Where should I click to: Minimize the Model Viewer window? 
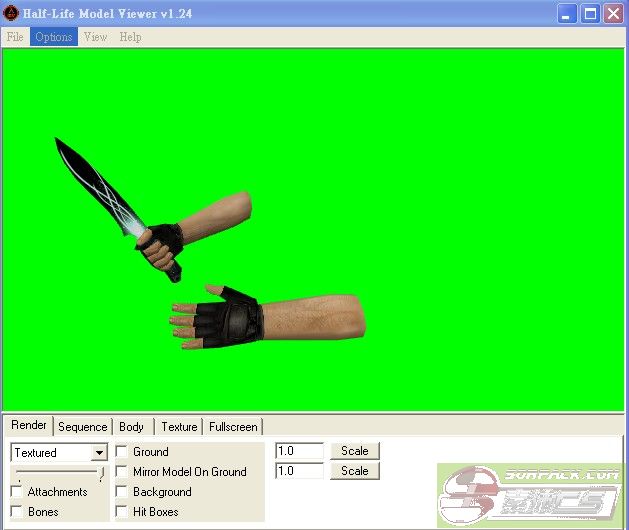coord(568,13)
